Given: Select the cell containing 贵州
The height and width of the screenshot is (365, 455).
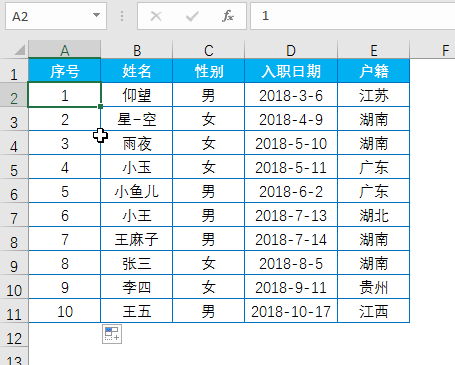Looking at the screenshot, I should point(374,287).
